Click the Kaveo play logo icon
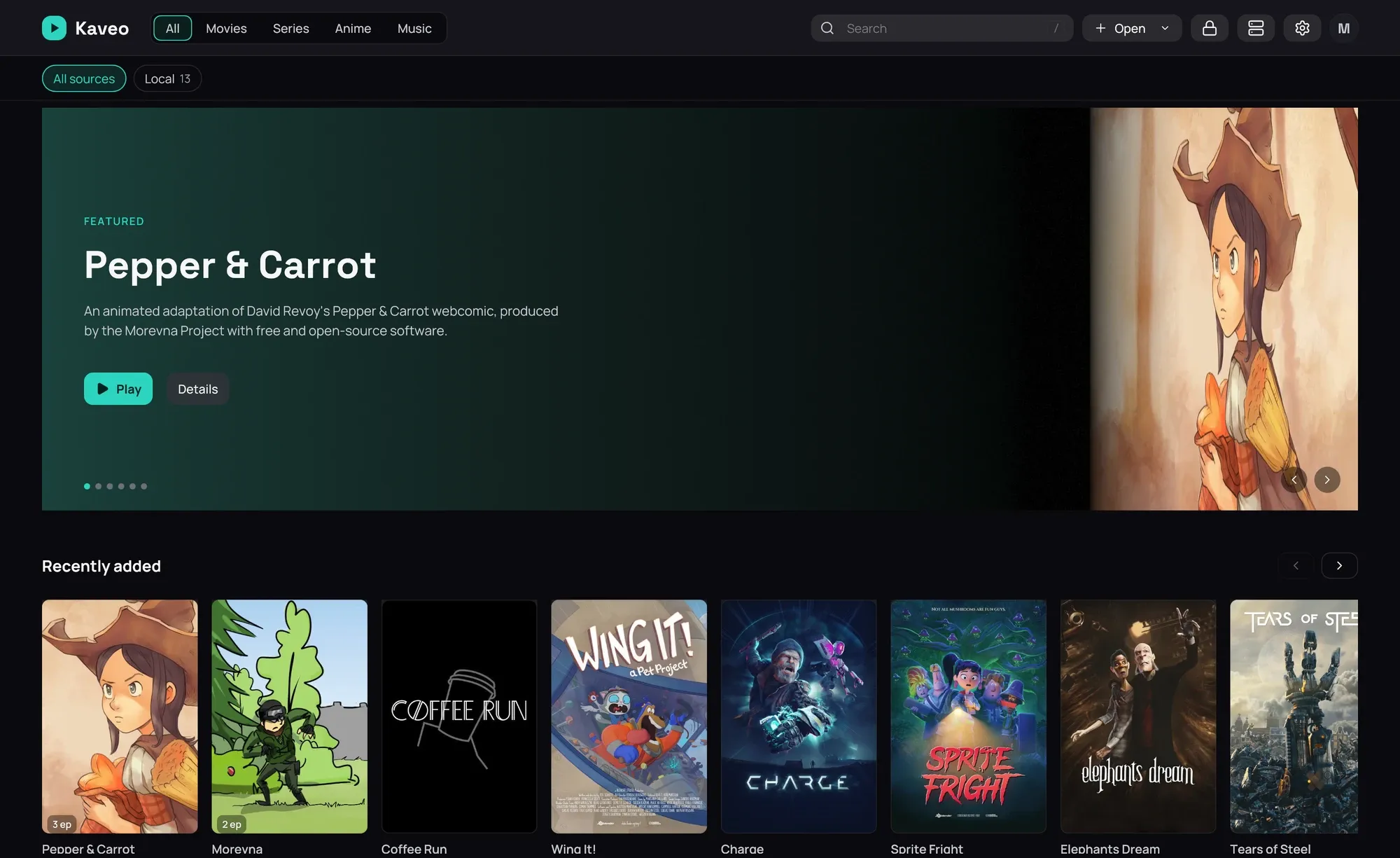 (54, 28)
